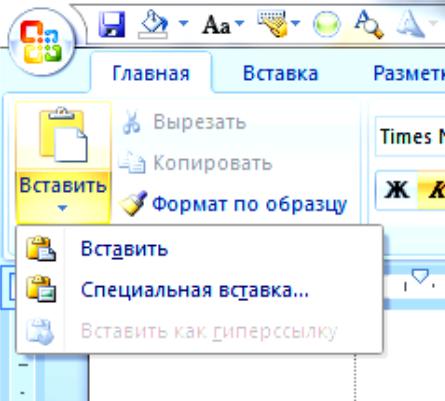
Task: Click the Формат по образцу label
Action: (250, 204)
